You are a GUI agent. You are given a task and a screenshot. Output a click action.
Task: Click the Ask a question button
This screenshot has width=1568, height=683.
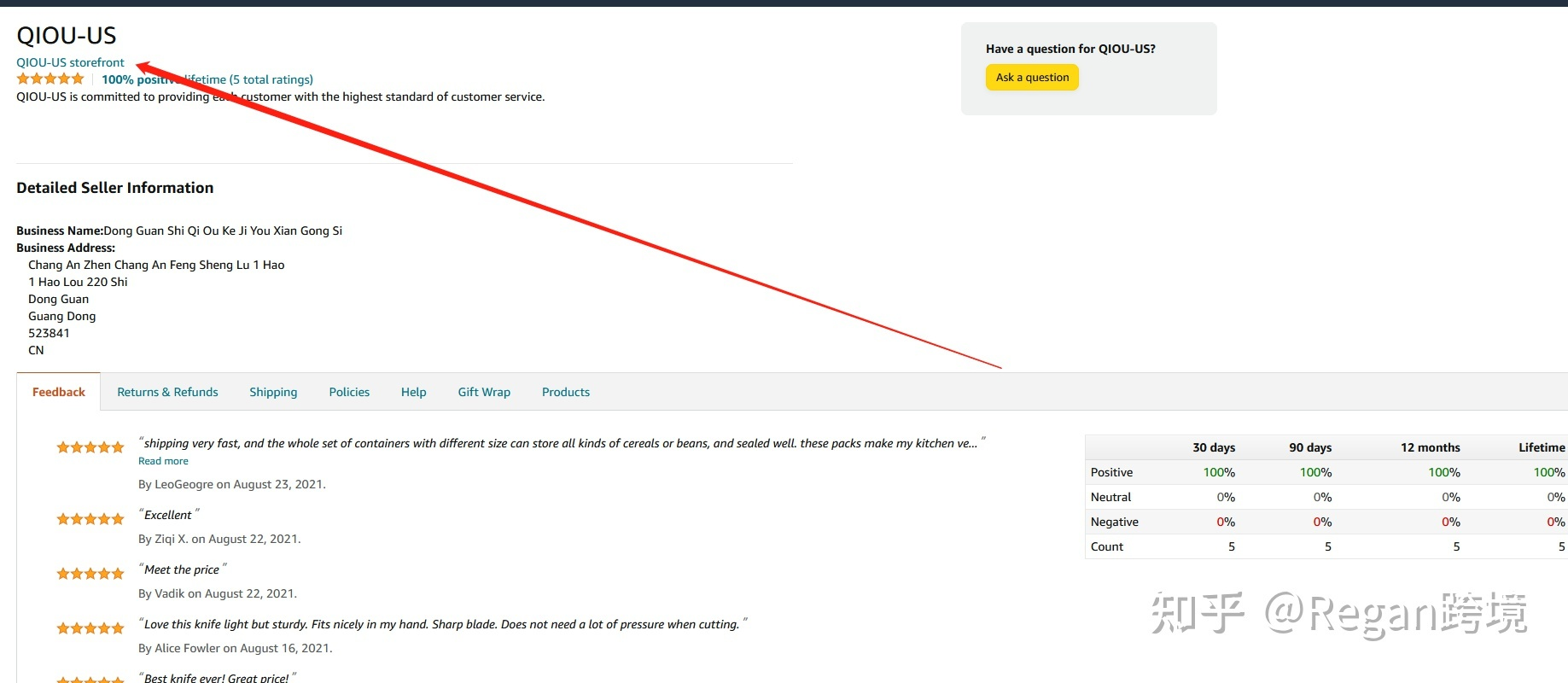point(1032,78)
